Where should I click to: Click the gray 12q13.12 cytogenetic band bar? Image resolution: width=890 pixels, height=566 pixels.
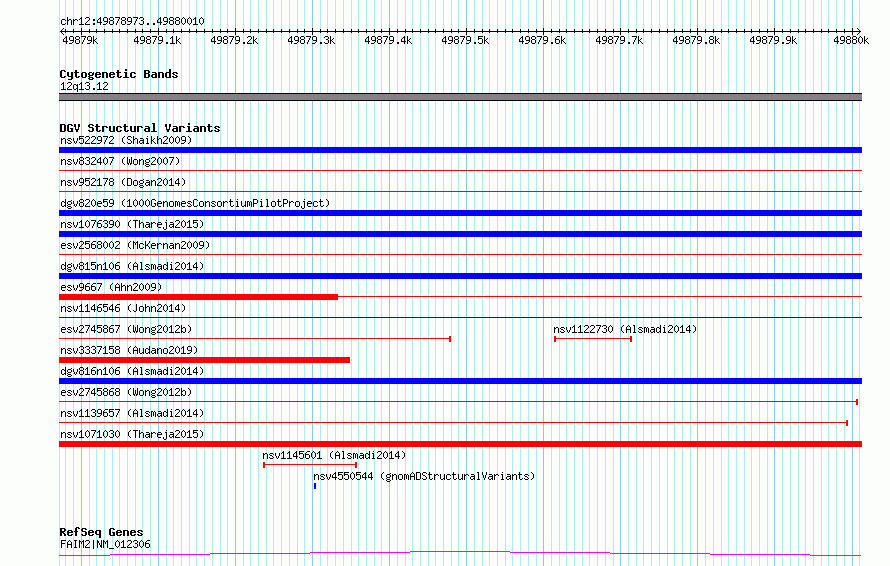460,97
